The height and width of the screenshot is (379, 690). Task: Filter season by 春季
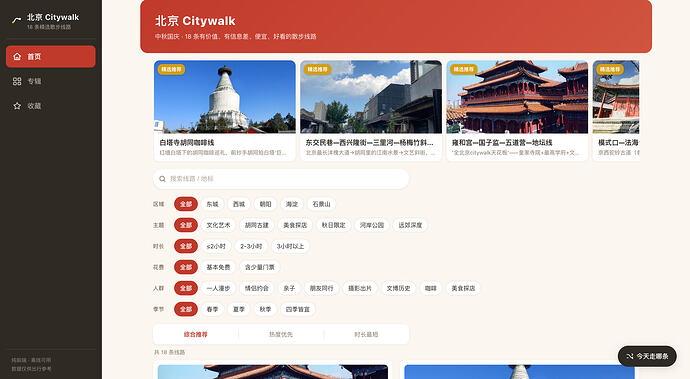[x=213, y=309]
